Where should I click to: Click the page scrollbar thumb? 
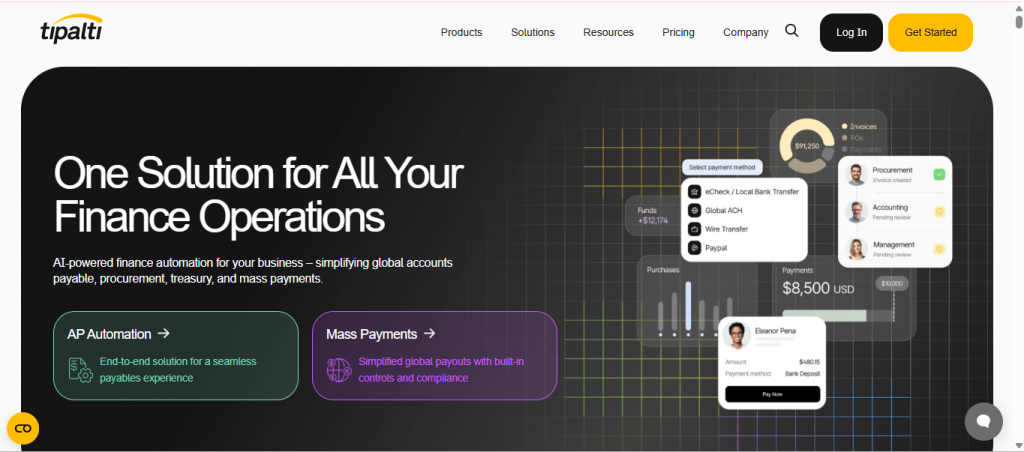coord(1019,21)
